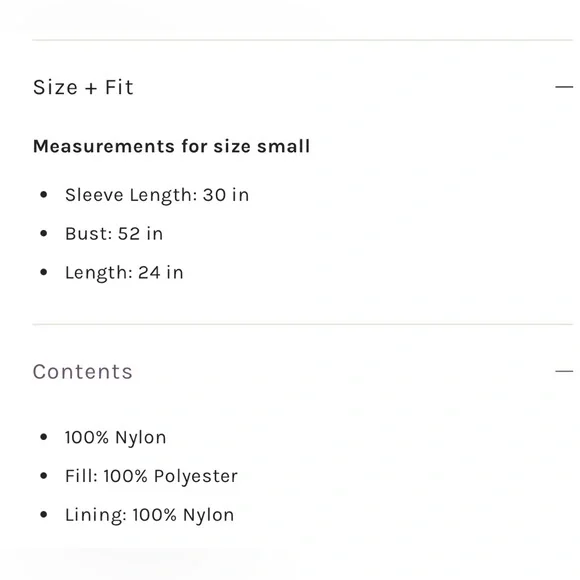Click the bullet beside Sleeve Length
The image size is (580, 580).
44,195
